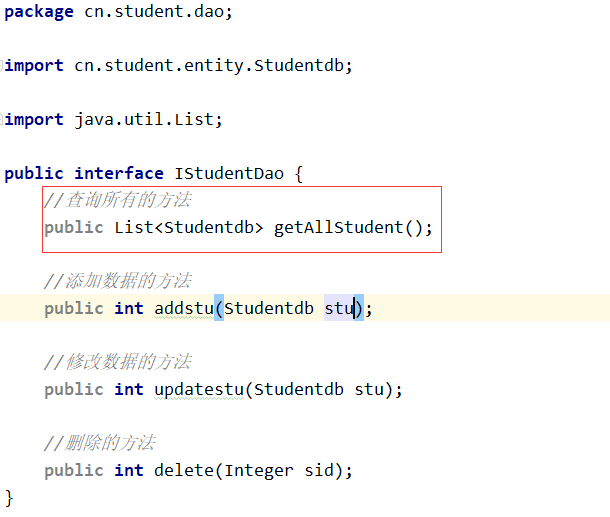Click the comment '//删除的方法'
Viewport: 610px width, 517px height.
tap(100, 443)
